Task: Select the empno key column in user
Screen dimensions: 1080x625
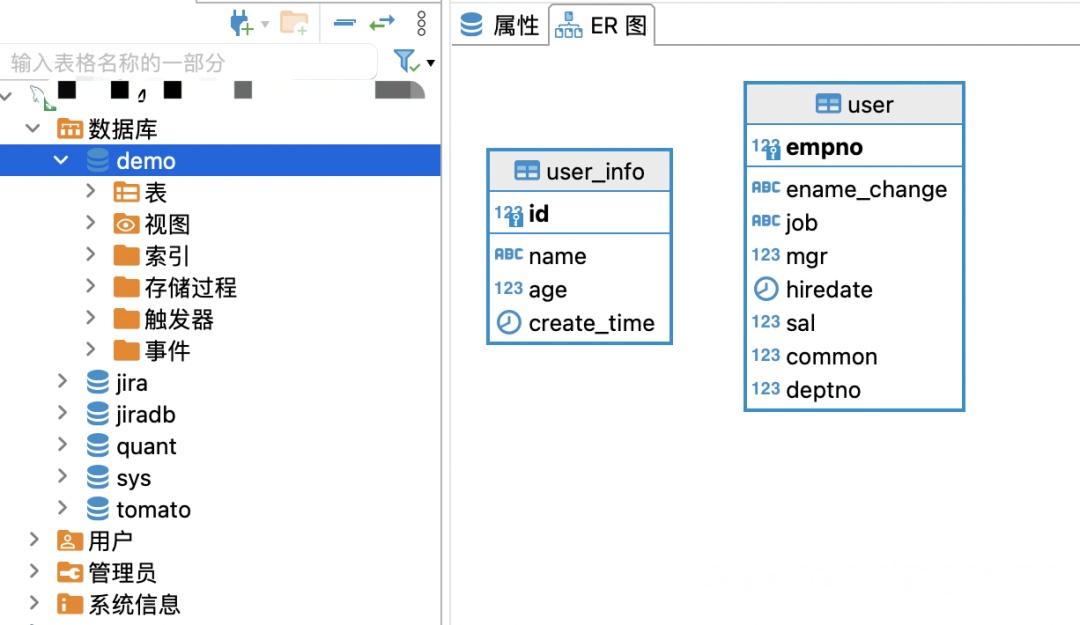Action: click(854, 147)
